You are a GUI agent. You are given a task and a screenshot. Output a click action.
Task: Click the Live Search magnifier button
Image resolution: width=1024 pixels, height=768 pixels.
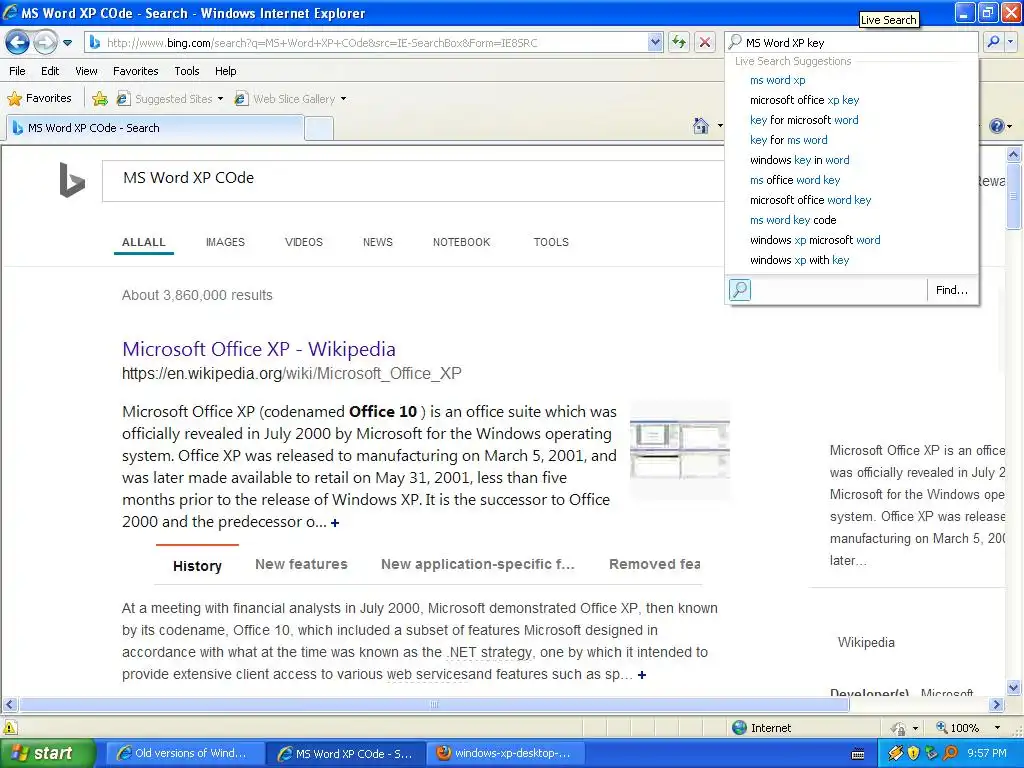pyautogui.click(x=993, y=42)
